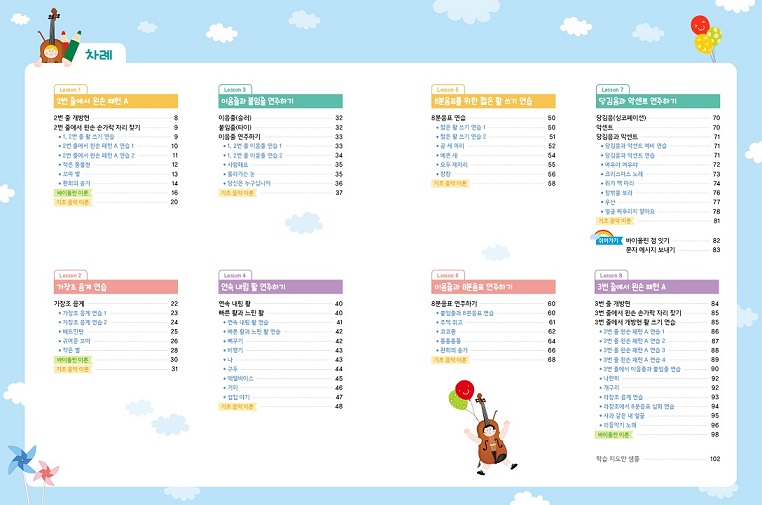Select 바이올린 점 잇기 activity entry

pos(653,240)
